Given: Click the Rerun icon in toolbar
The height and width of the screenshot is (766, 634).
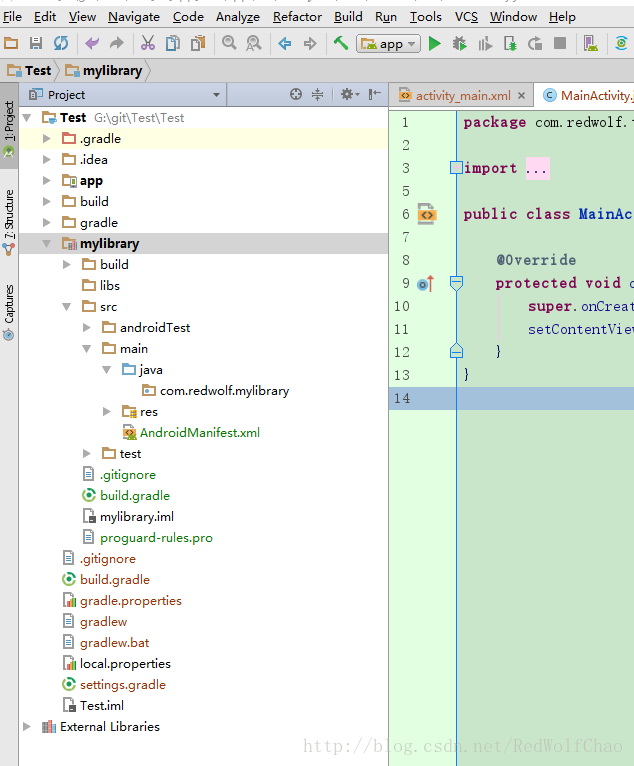Looking at the screenshot, I should [535, 43].
